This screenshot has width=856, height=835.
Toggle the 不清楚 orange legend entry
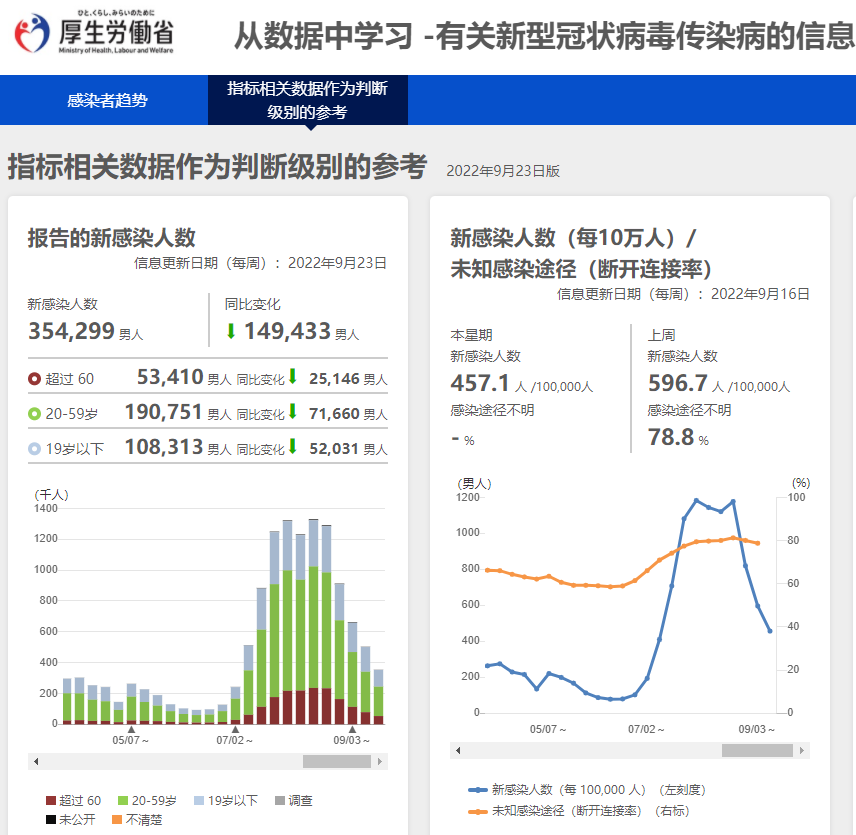(x=137, y=819)
